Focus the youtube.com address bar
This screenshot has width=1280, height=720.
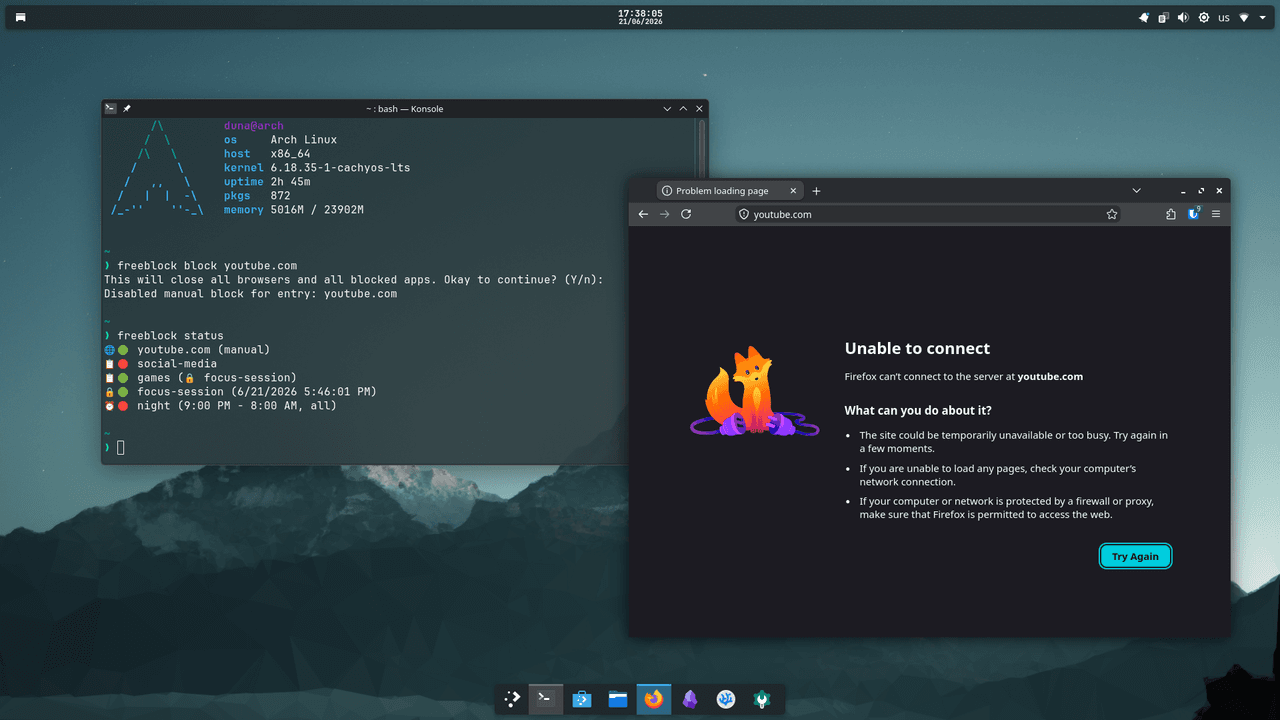930,214
